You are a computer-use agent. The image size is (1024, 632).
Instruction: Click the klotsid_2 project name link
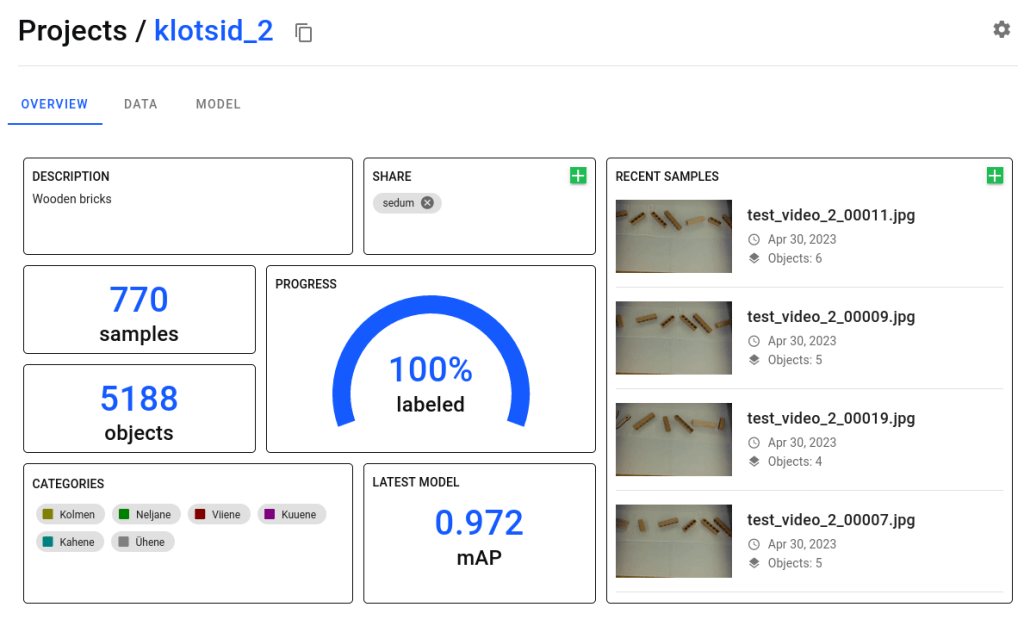[213, 31]
